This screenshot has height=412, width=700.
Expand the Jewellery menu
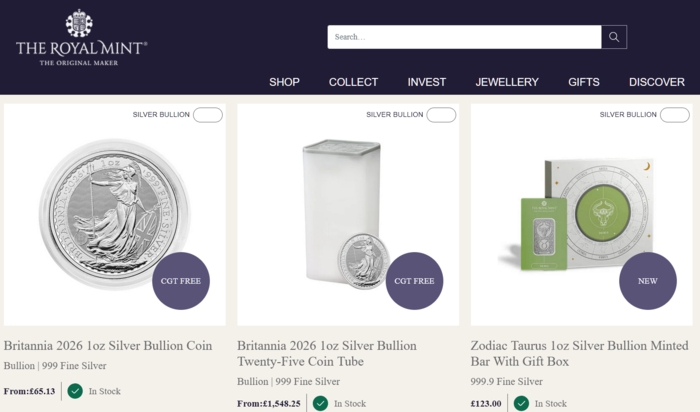tap(507, 82)
